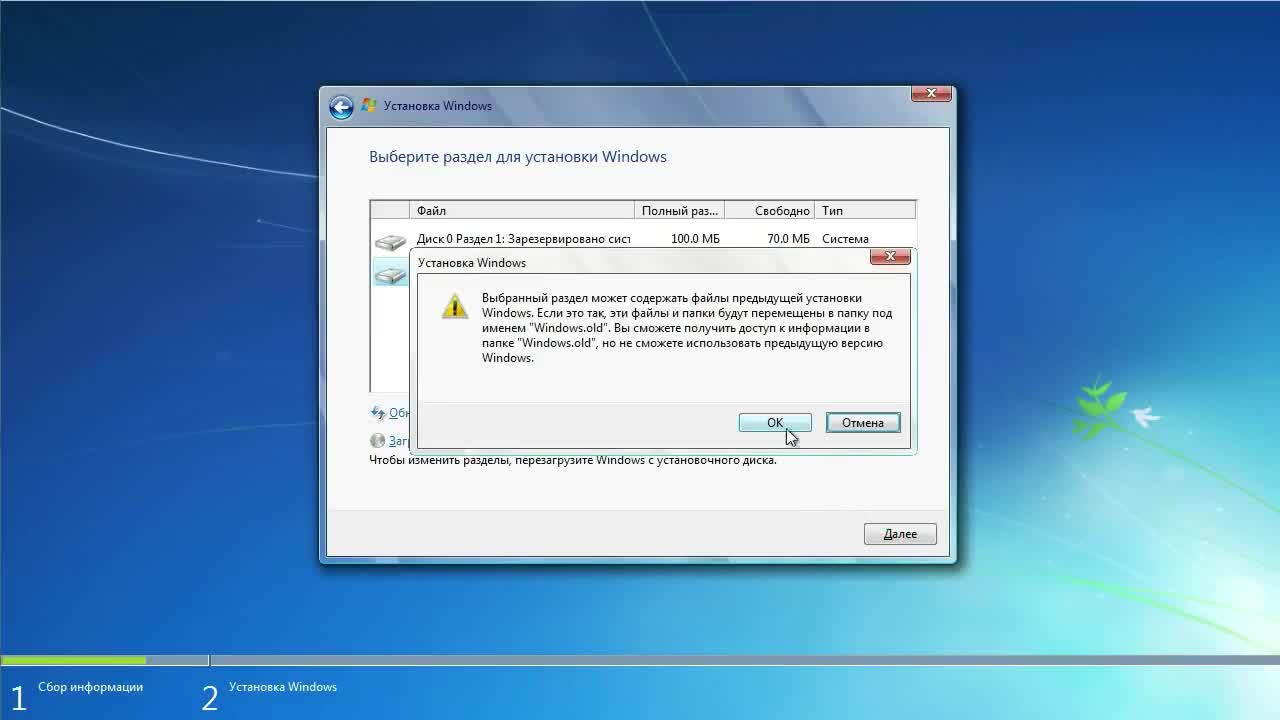Click the second partition's drive icon
The image size is (1280, 720).
tap(390, 275)
